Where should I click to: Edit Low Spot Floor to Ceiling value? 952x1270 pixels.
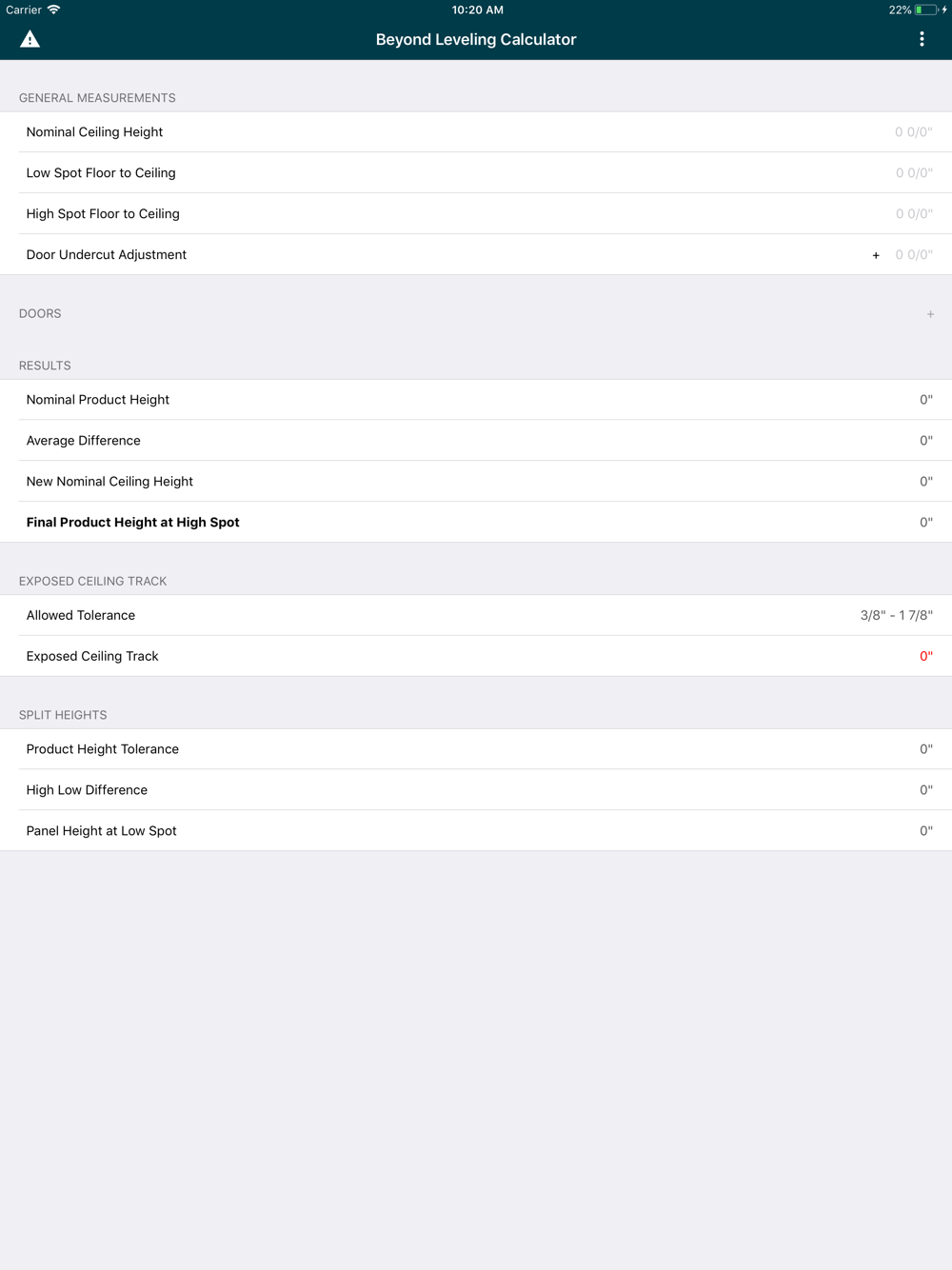(x=913, y=173)
